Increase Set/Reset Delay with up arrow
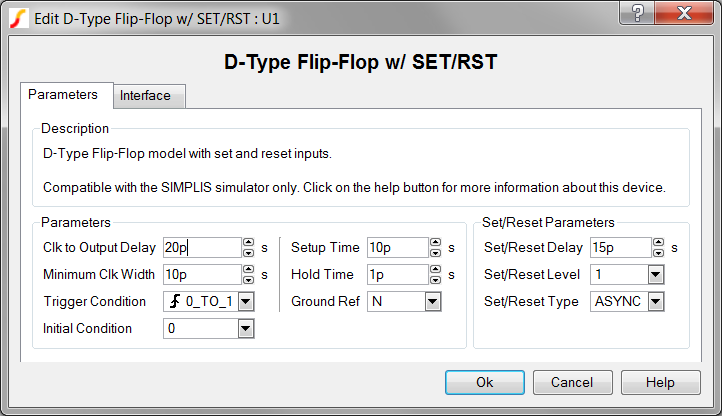Screen dimensions: 722x416 (658, 242)
